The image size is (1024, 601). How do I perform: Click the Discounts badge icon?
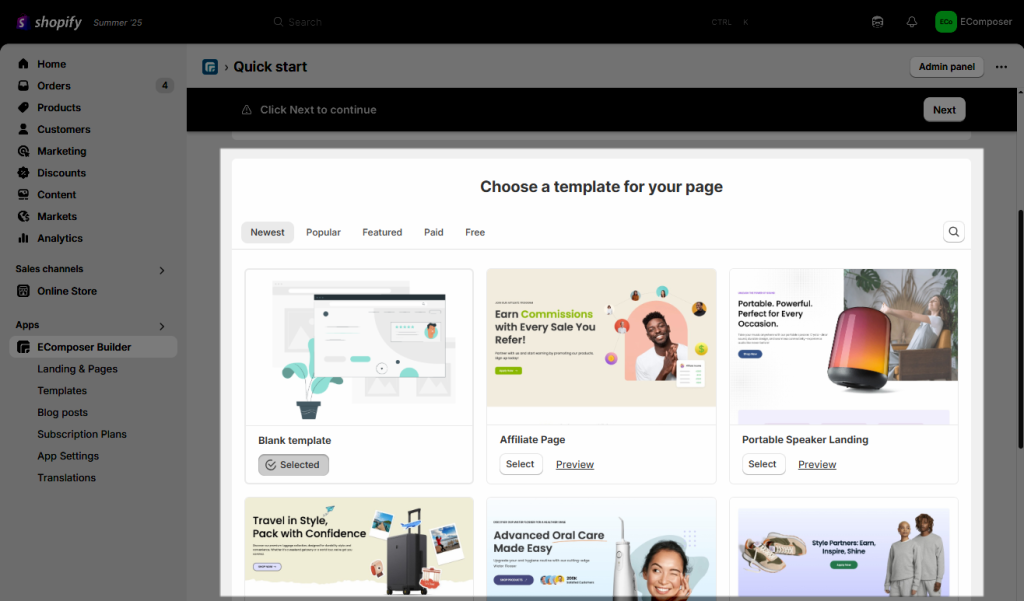pyautogui.click(x=24, y=172)
